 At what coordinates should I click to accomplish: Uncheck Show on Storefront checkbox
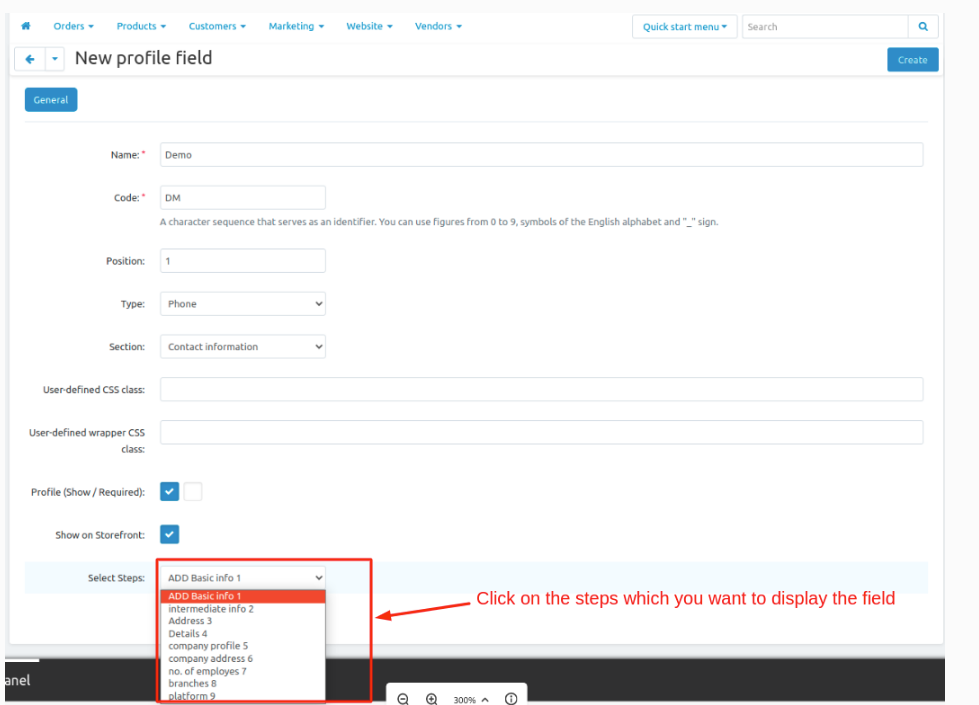[170, 535]
